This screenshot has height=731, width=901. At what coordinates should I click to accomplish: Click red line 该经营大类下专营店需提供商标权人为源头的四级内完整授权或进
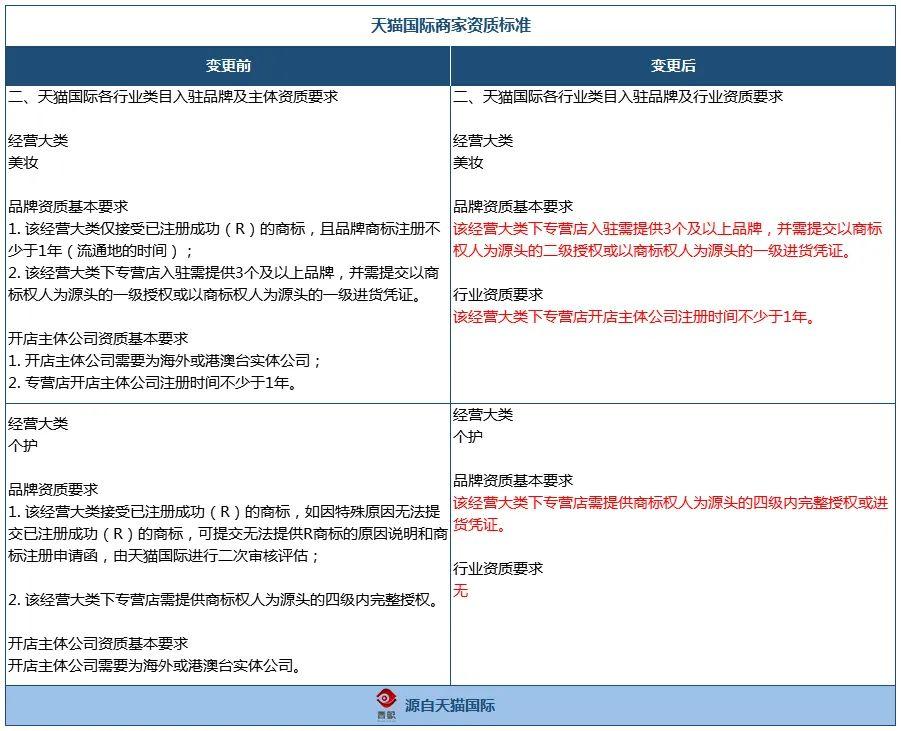[x=671, y=503]
